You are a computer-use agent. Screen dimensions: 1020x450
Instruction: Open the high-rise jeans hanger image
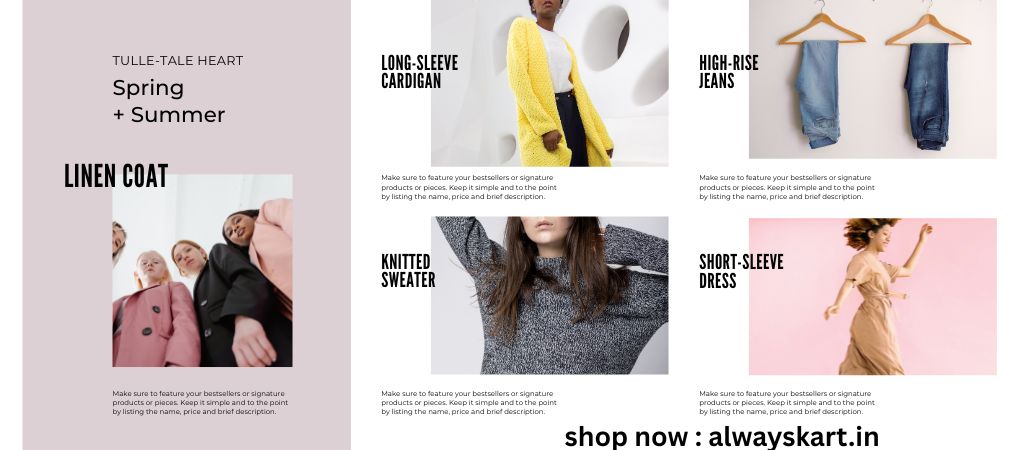click(872, 79)
